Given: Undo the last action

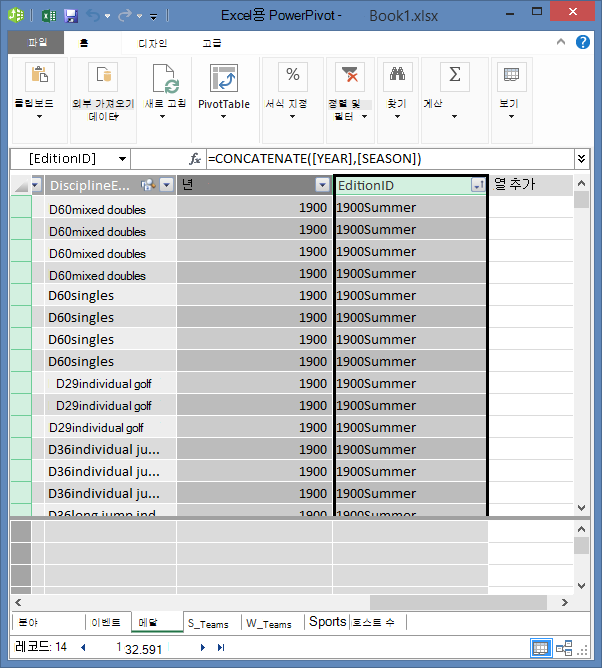Looking at the screenshot, I should click(93, 16).
